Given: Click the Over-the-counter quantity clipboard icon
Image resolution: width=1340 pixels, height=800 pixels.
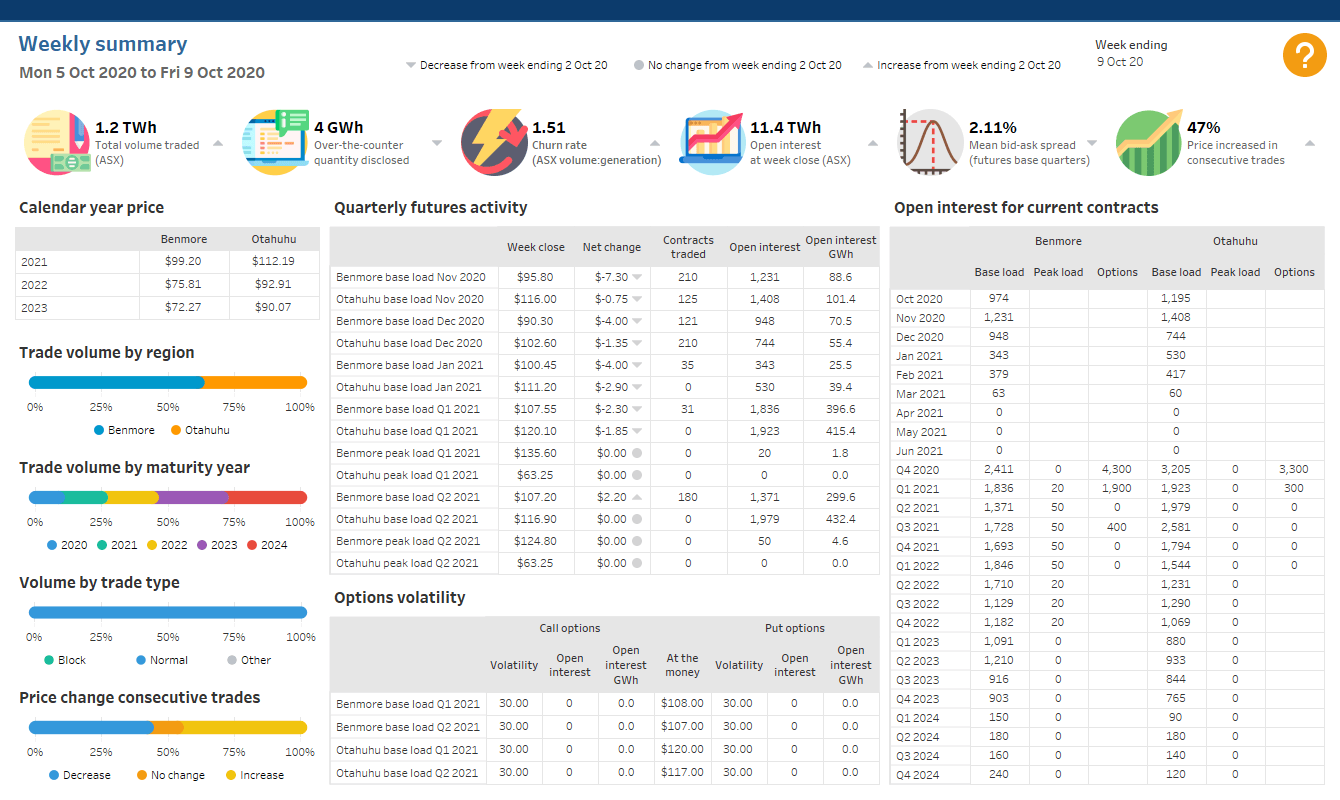Looking at the screenshot, I should 275,141.
